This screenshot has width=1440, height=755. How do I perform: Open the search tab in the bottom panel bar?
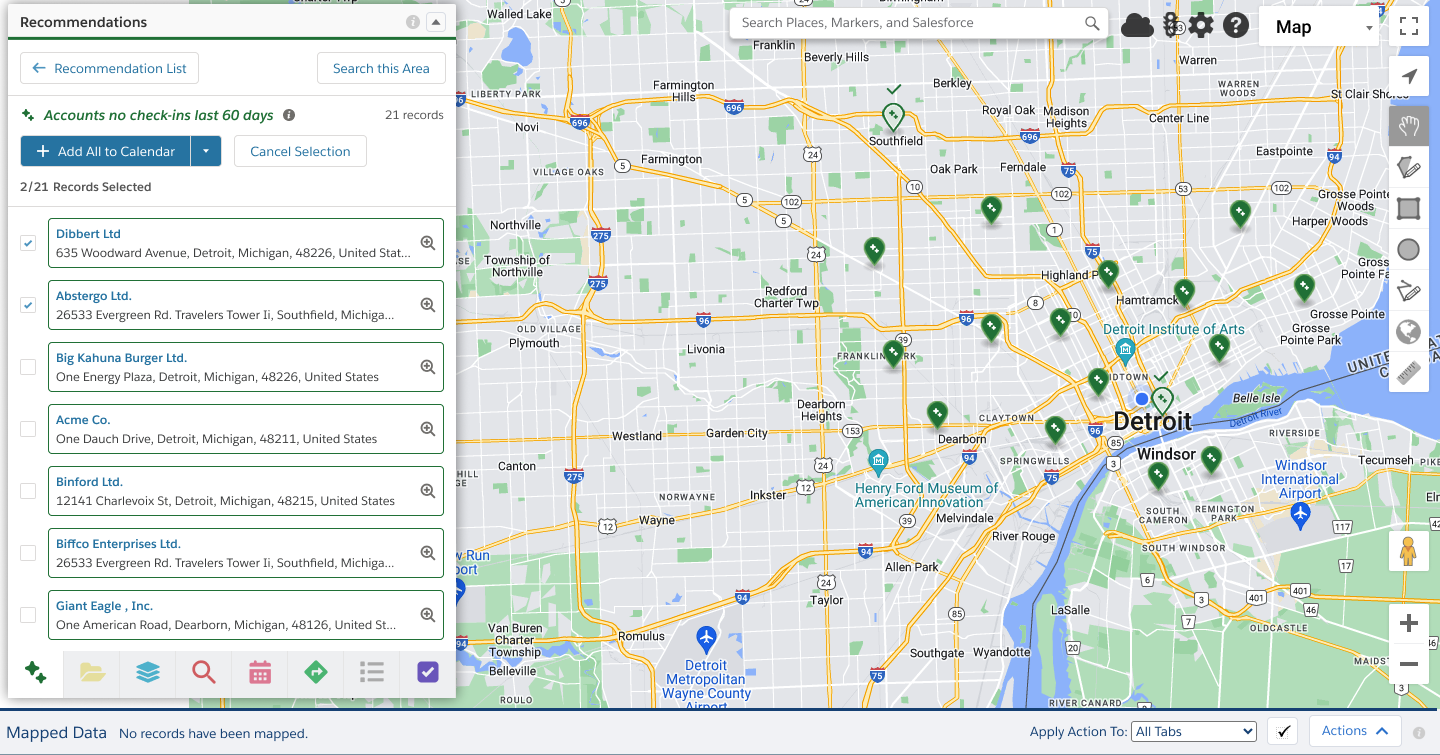[204, 672]
